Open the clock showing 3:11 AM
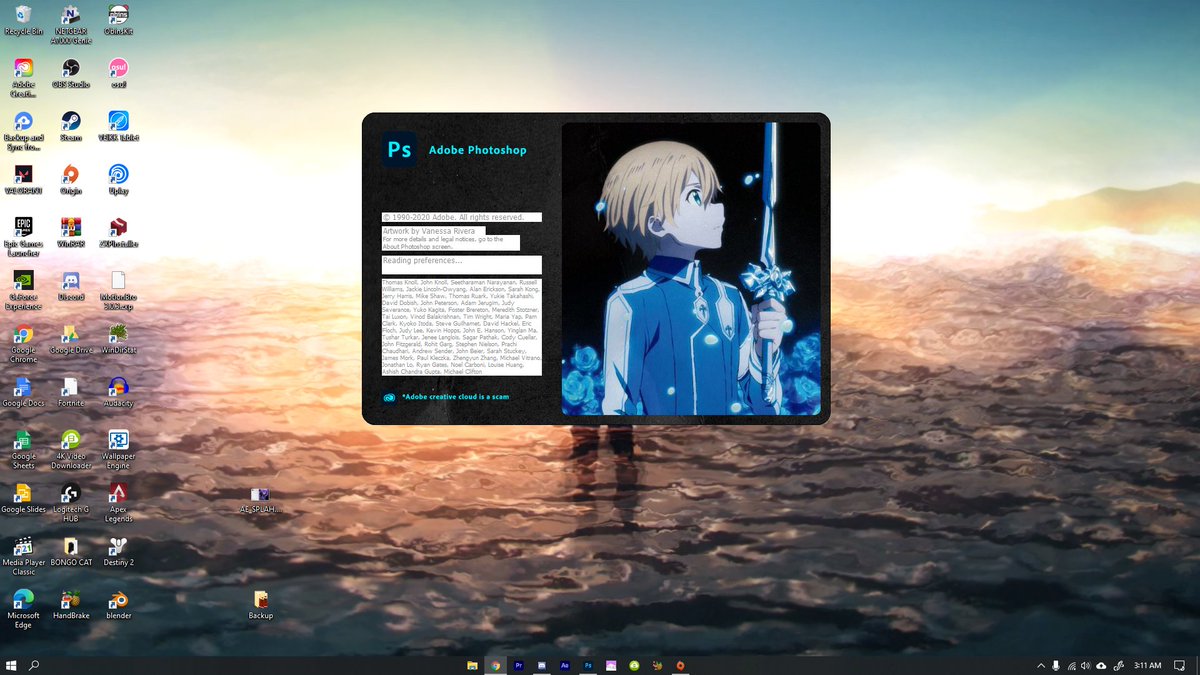Image resolution: width=1200 pixels, height=675 pixels. pos(1150,665)
